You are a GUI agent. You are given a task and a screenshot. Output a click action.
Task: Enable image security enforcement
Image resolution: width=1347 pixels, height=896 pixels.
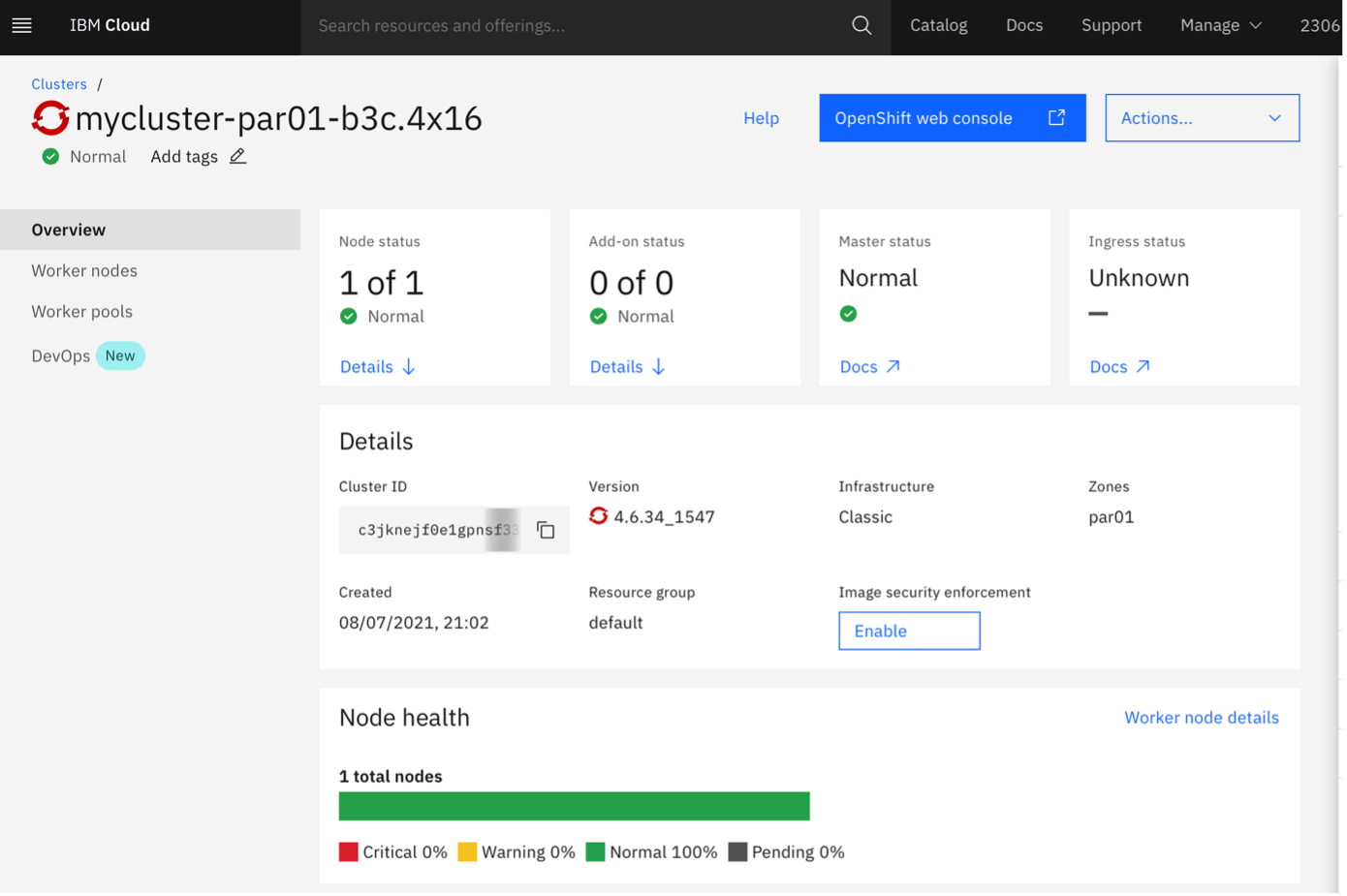pos(908,632)
